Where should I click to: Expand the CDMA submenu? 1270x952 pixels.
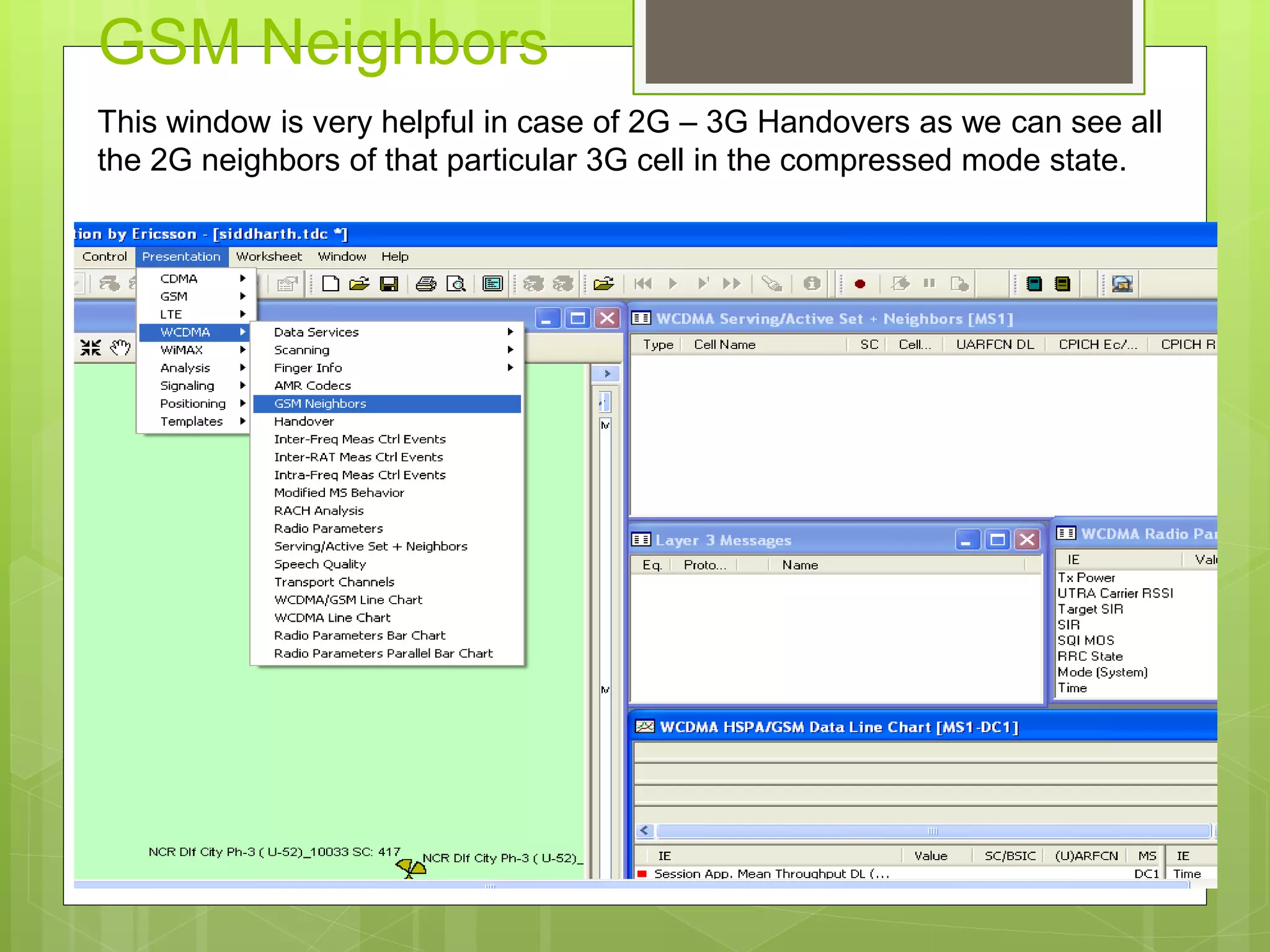coord(194,279)
